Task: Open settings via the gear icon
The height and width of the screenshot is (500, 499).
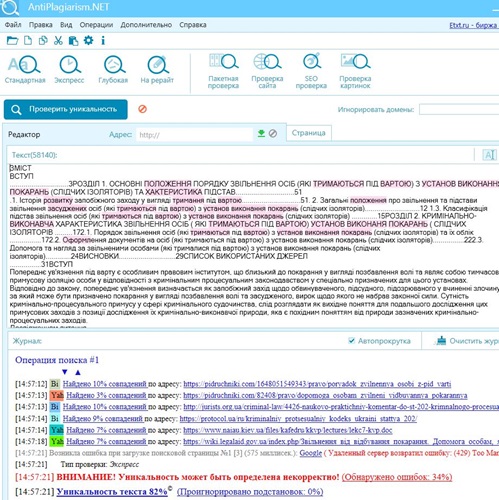Action: (88, 41)
